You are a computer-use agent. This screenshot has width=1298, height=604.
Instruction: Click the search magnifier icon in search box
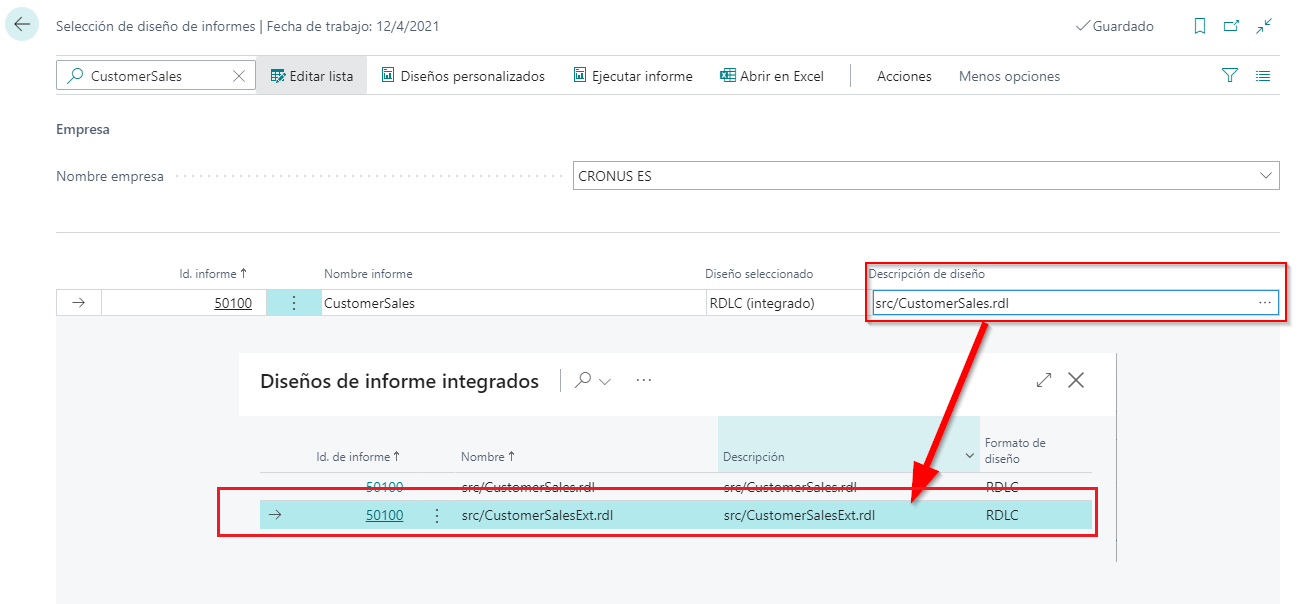75,76
